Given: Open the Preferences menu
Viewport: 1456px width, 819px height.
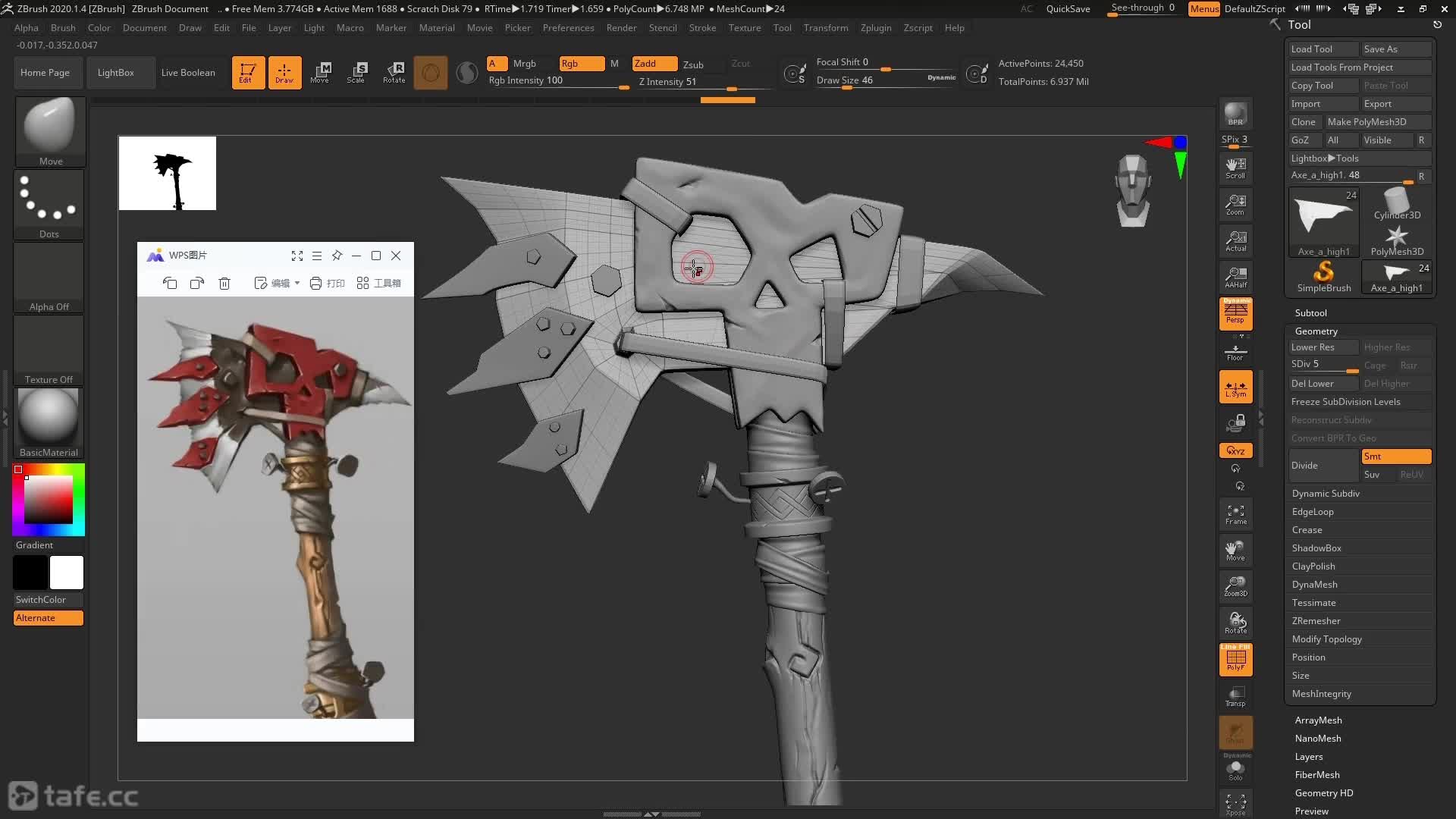Looking at the screenshot, I should 568,28.
